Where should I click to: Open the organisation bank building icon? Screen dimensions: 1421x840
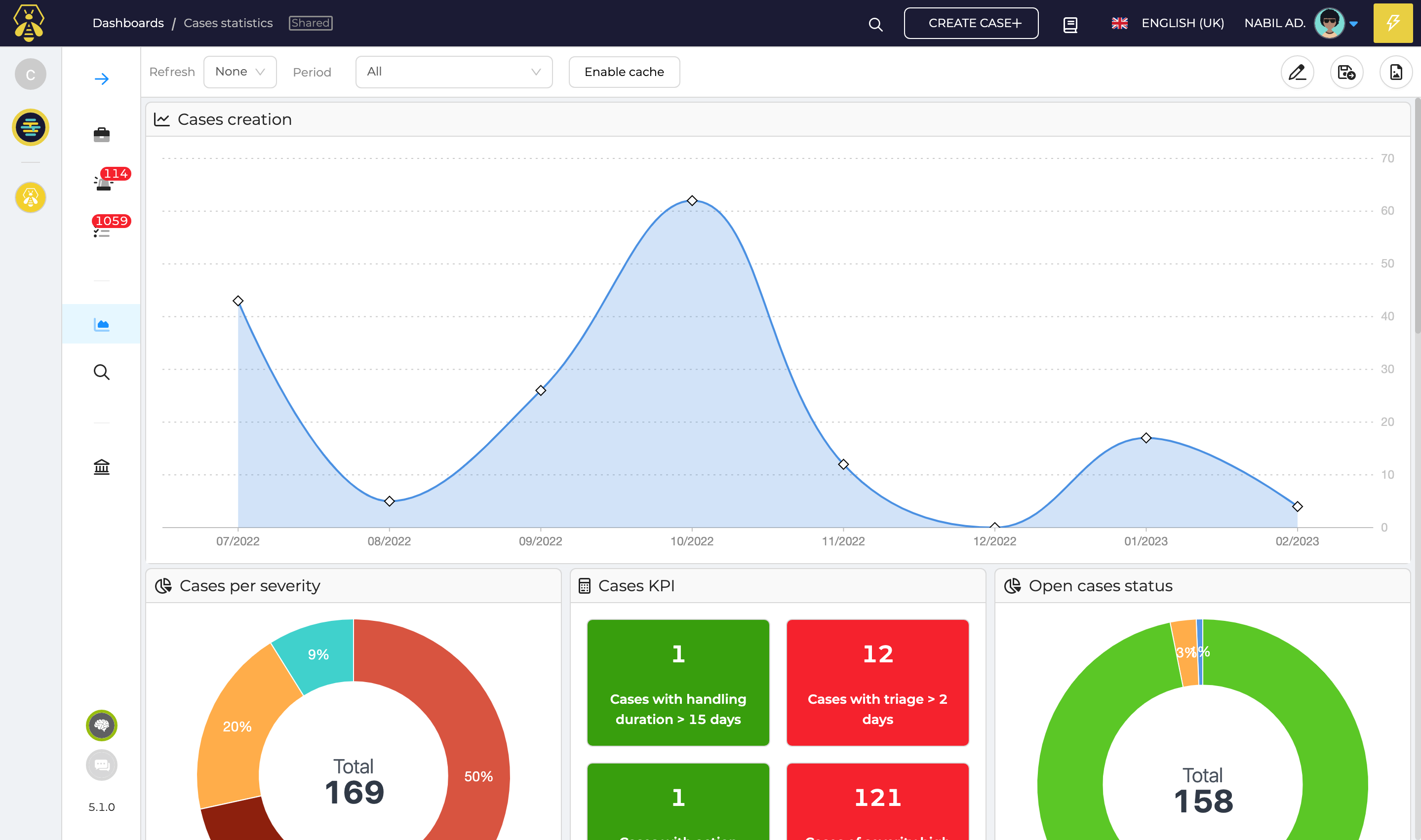tap(101, 466)
